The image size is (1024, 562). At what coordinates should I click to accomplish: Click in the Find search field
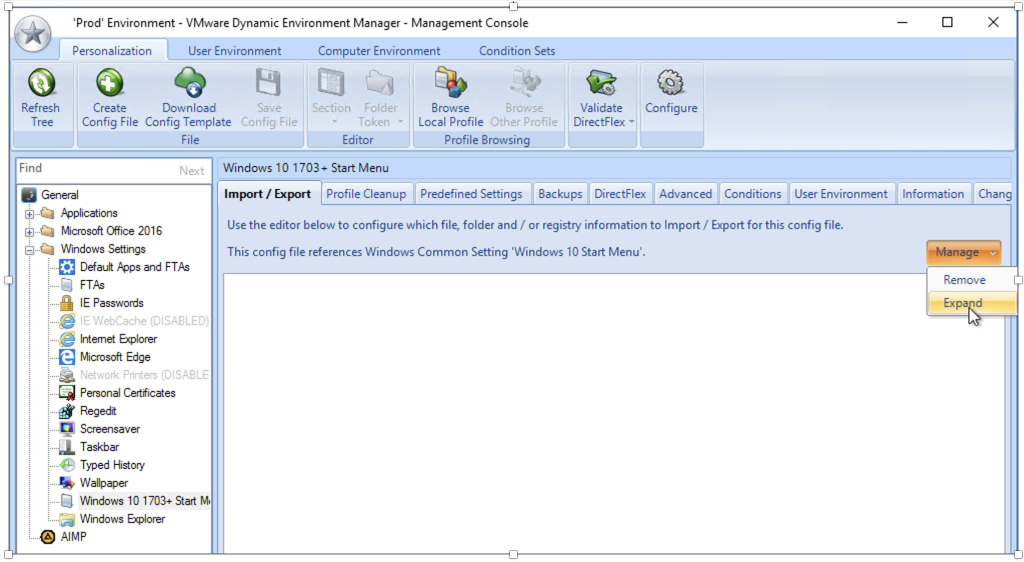(95, 169)
